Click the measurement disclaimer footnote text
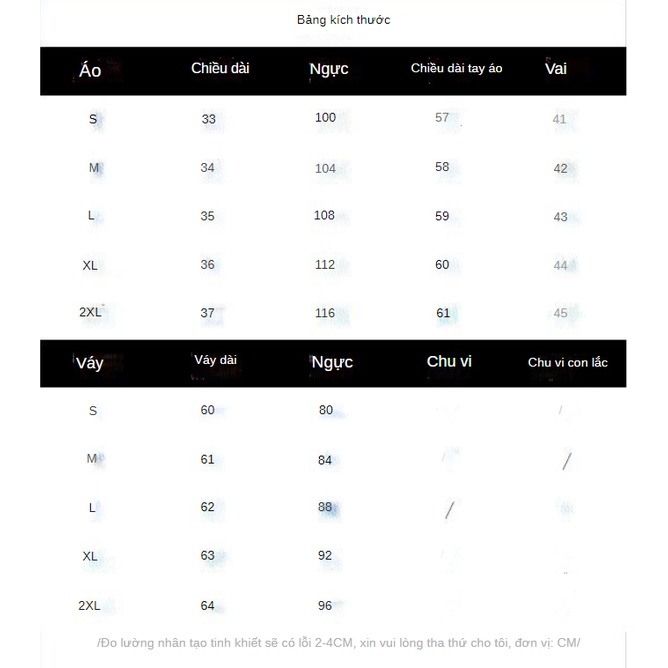This screenshot has width=668, height=668. 338,643
